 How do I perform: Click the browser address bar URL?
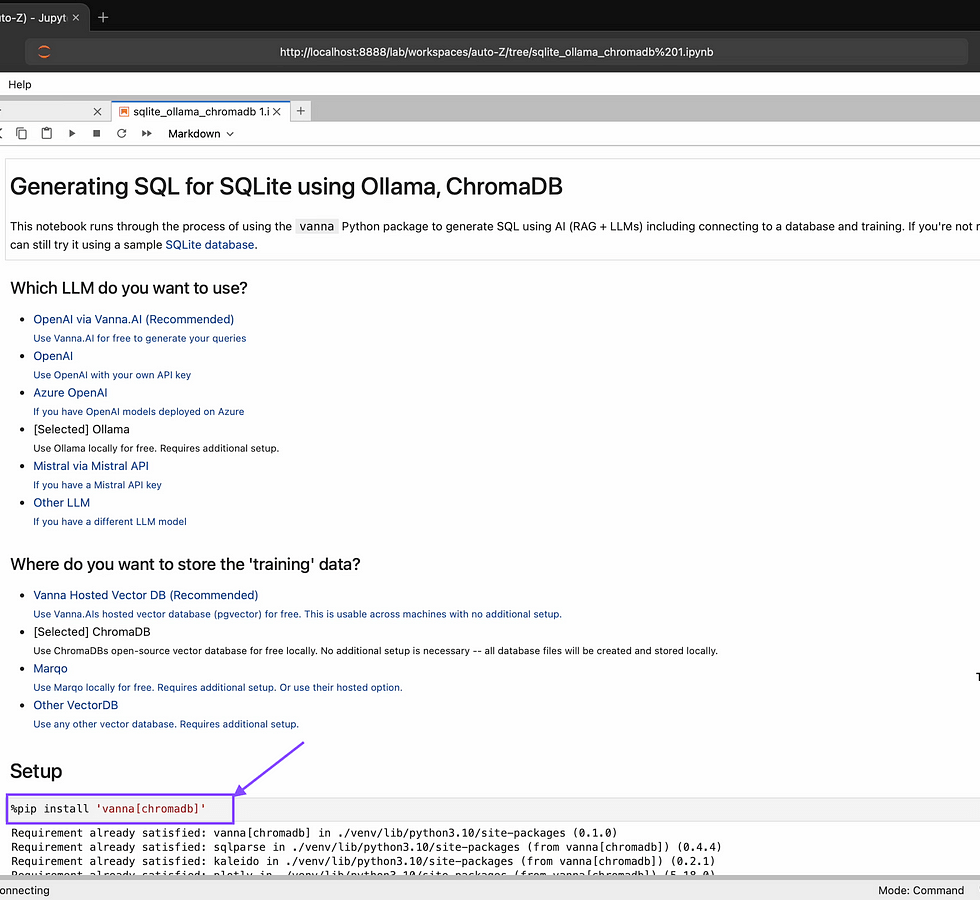pos(496,52)
